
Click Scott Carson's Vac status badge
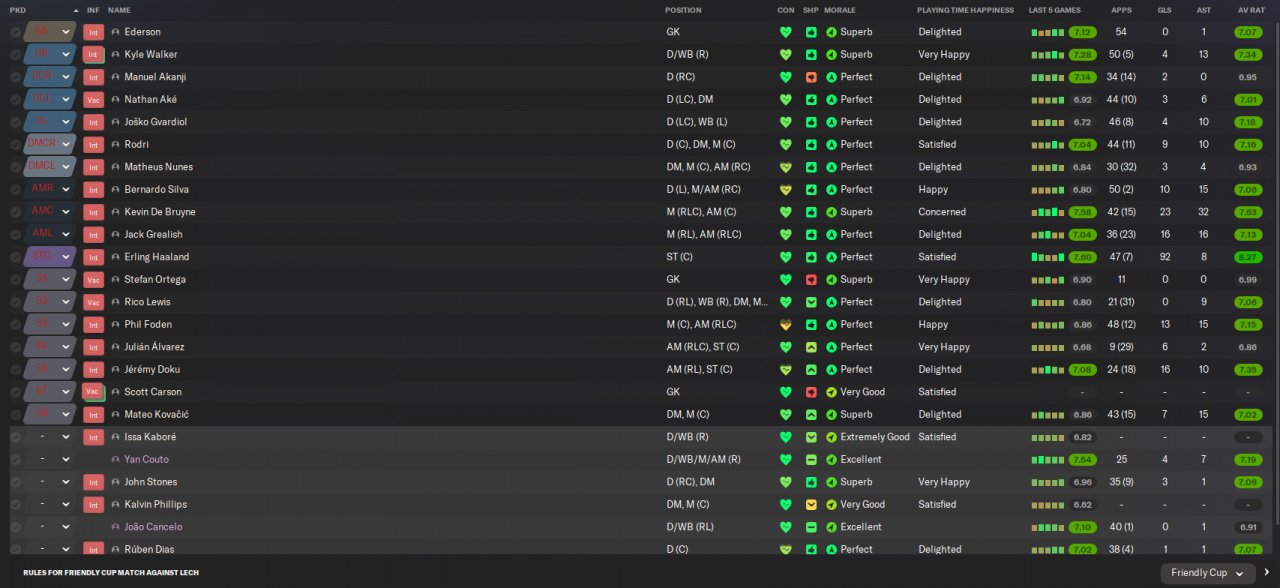[94, 392]
